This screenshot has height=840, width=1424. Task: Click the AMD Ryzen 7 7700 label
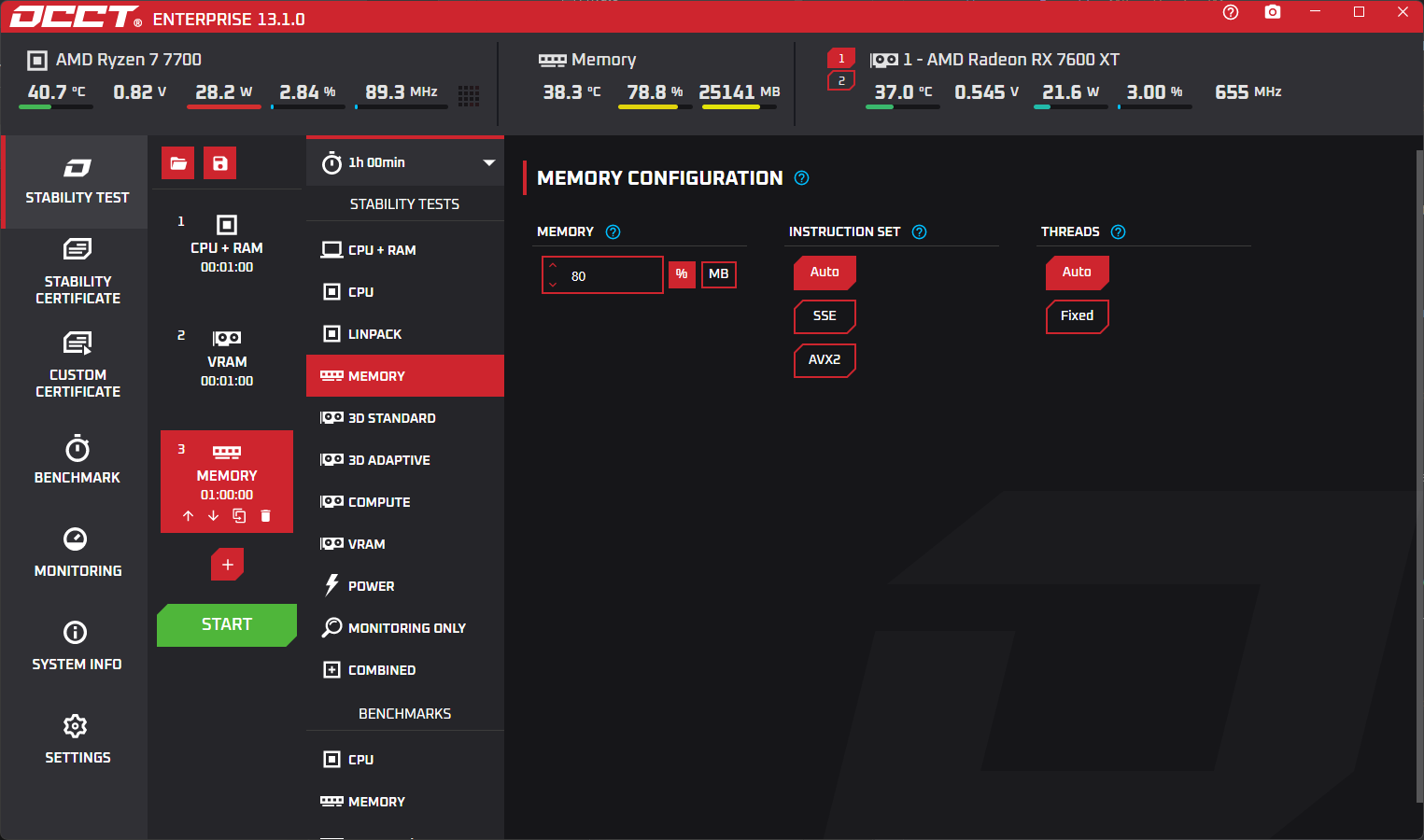[x=129, y=60]
